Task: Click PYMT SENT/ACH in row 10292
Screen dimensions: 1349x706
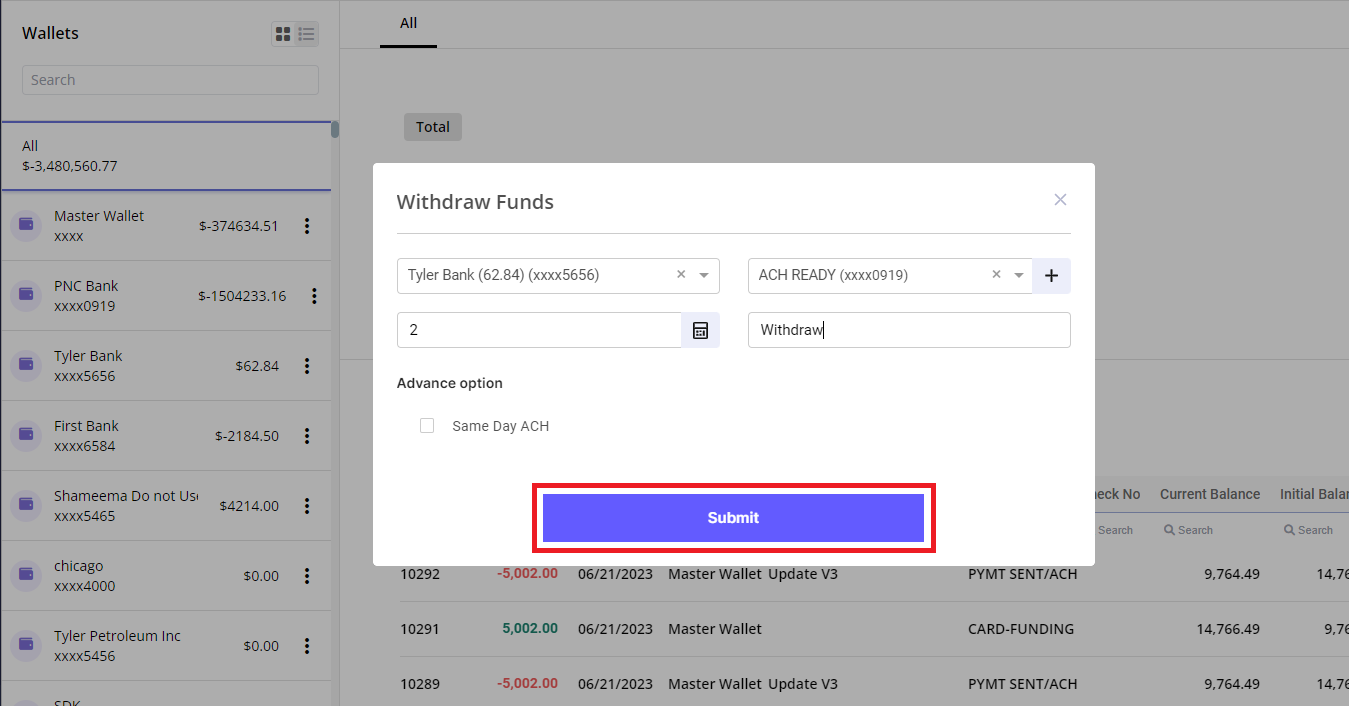Action: (1023, 574)
